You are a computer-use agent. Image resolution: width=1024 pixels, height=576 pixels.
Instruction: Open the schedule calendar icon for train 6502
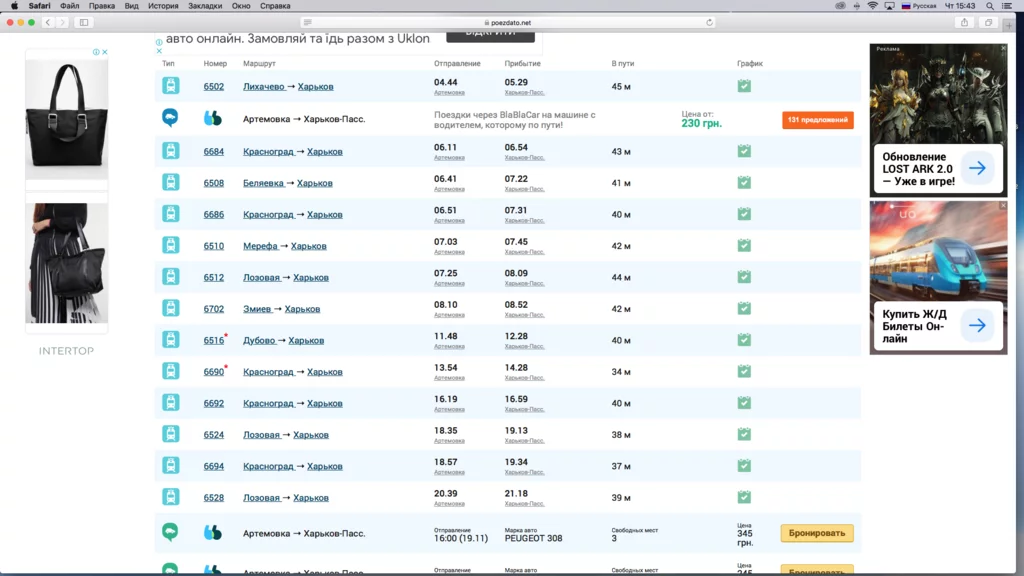744,86
